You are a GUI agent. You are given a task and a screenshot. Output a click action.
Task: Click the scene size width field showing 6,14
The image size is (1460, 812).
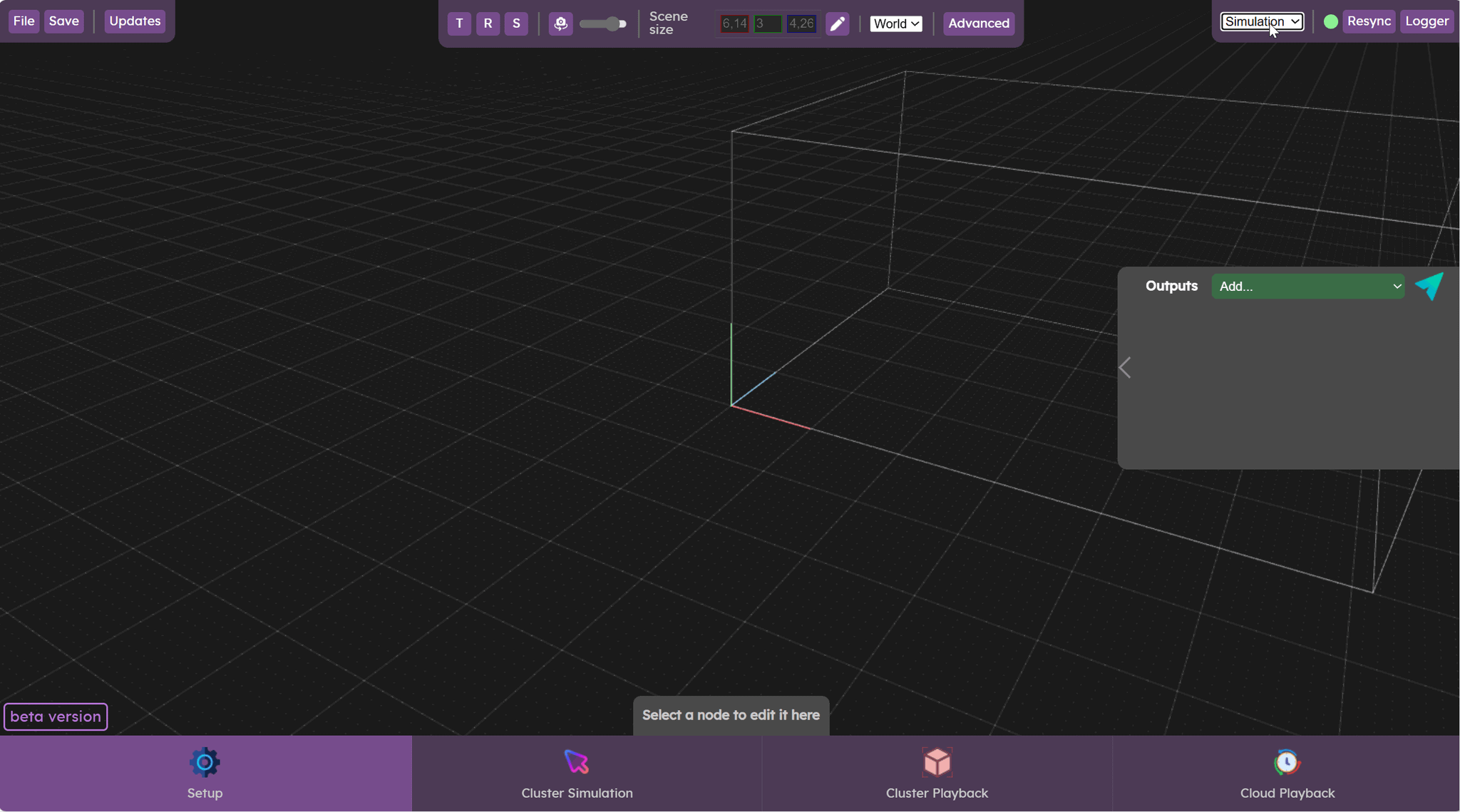(735, 24)
